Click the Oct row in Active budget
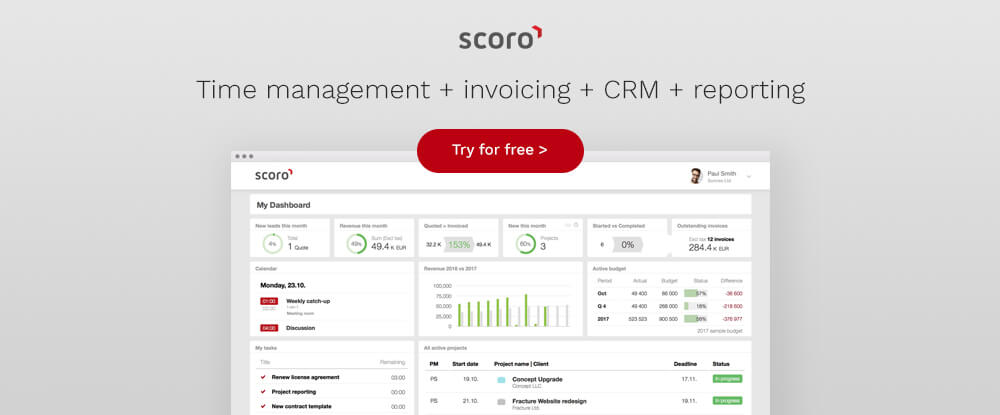The width and height of the screenshot is (1000, 415). (670, 293)
